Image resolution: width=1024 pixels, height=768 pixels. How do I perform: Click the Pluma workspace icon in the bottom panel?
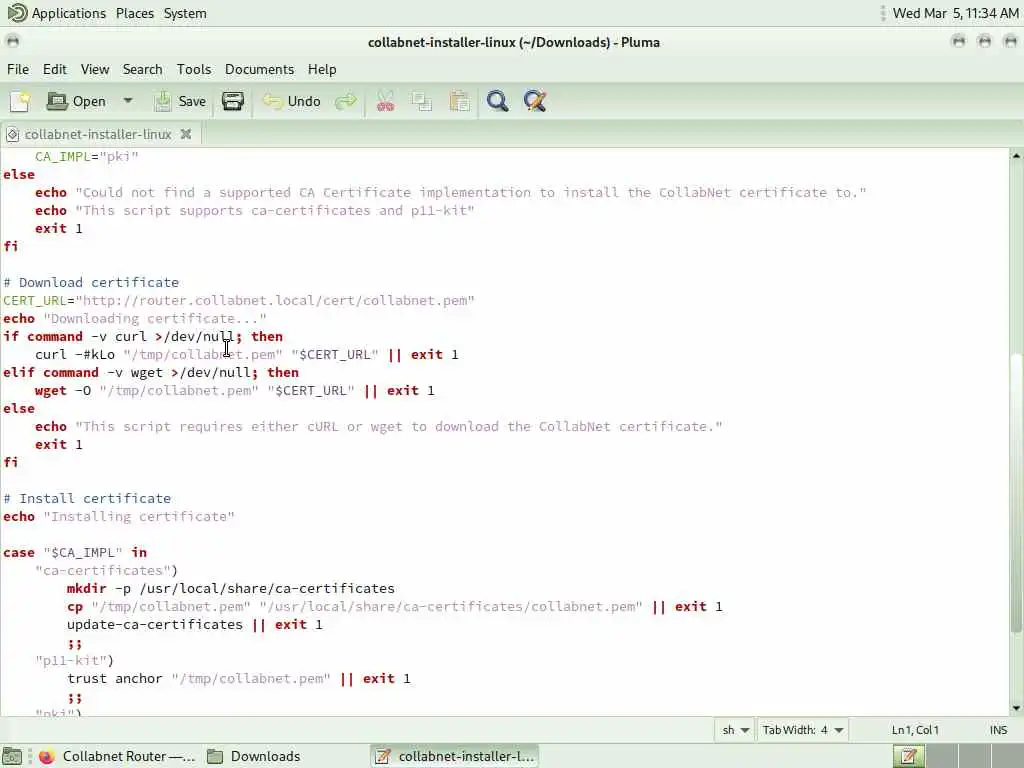point(908,756)
